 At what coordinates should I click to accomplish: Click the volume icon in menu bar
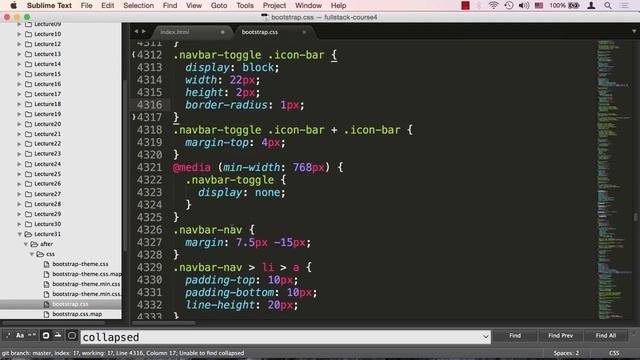point(524,5)
